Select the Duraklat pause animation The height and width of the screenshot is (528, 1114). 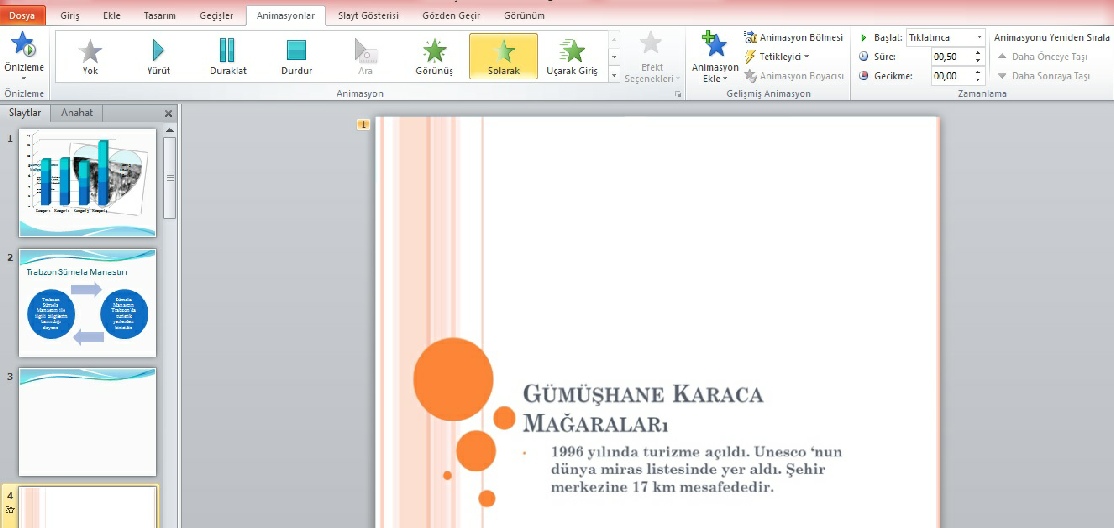(227, 57)
